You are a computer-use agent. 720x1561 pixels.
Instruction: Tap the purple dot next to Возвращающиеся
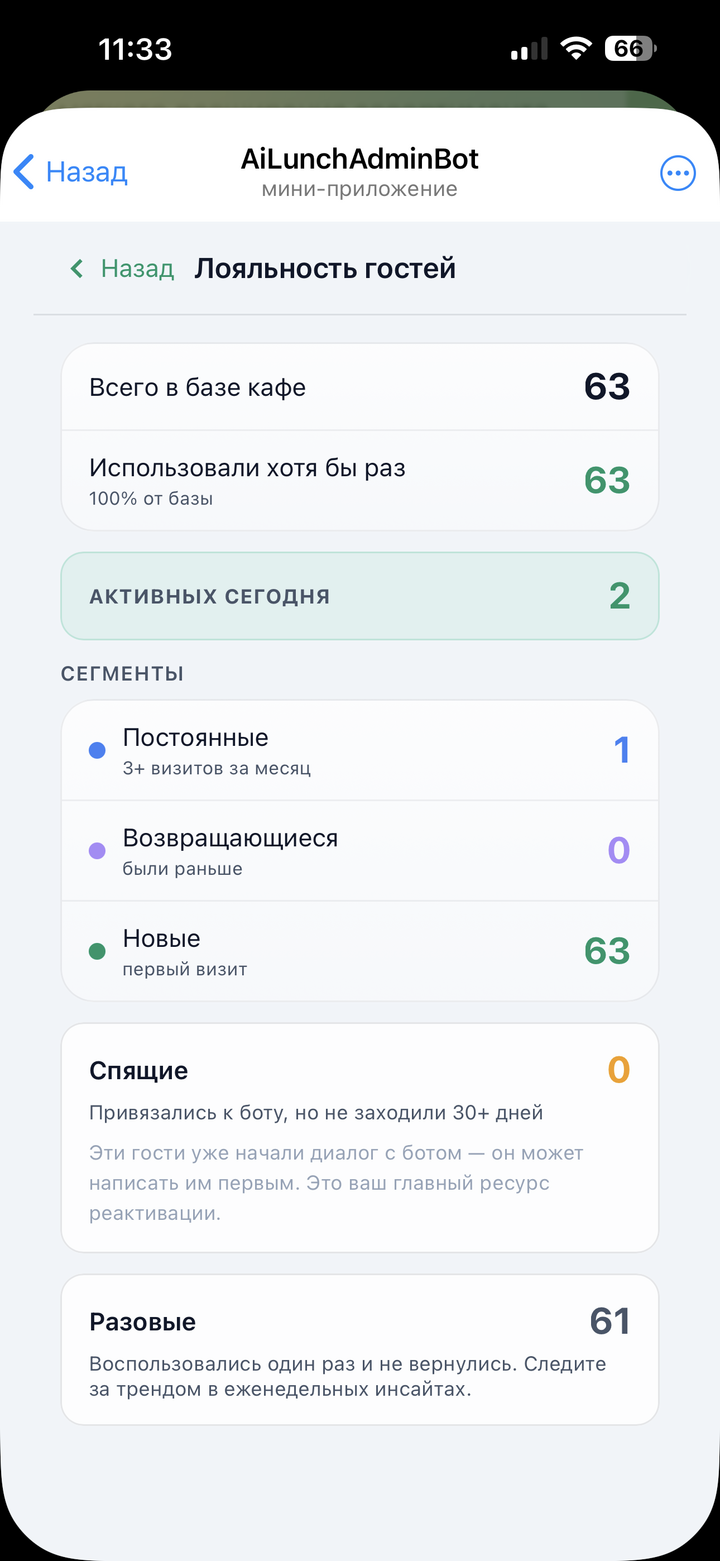tap(97, 851)
